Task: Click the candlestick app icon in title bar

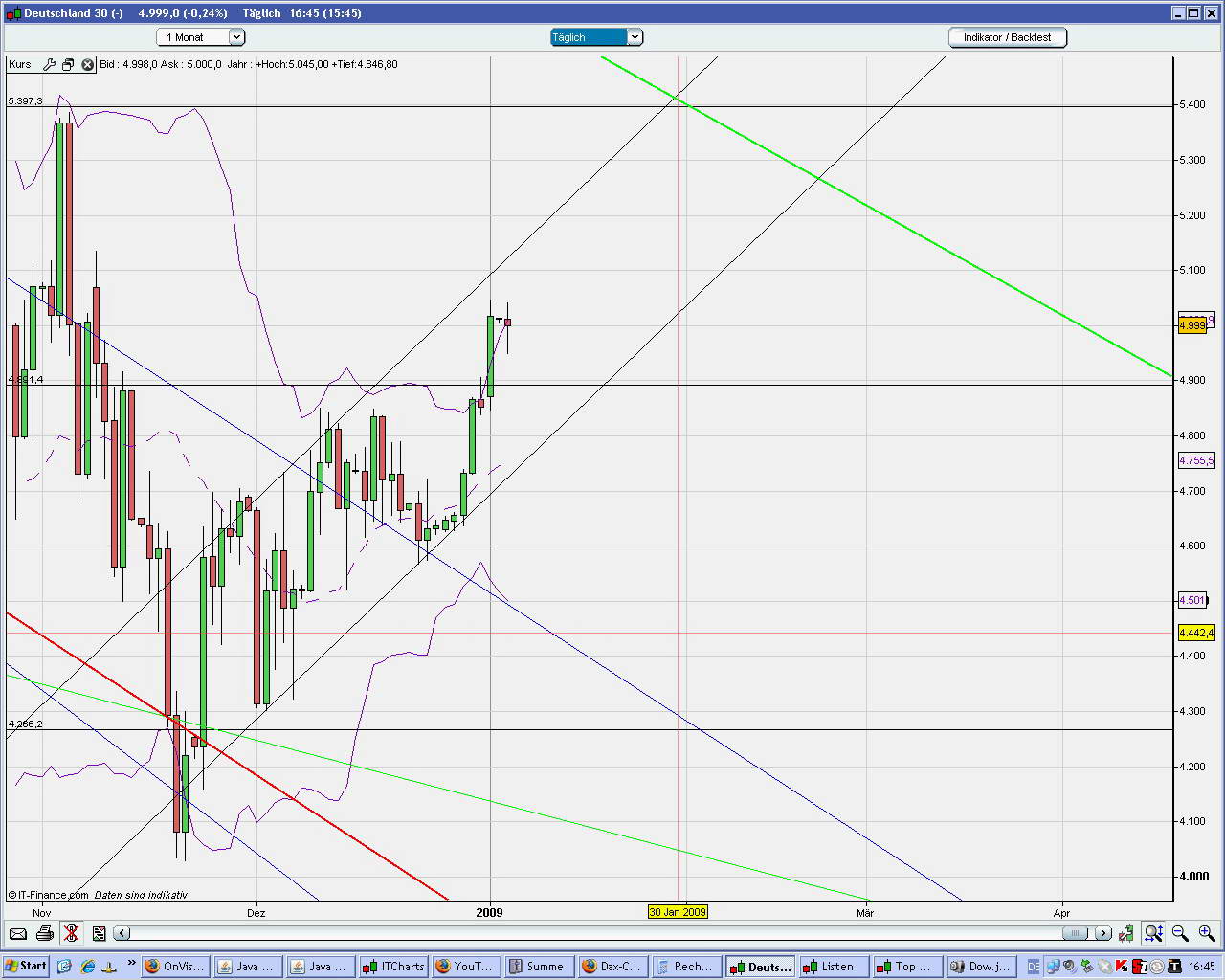Action: tap(12, 13)
